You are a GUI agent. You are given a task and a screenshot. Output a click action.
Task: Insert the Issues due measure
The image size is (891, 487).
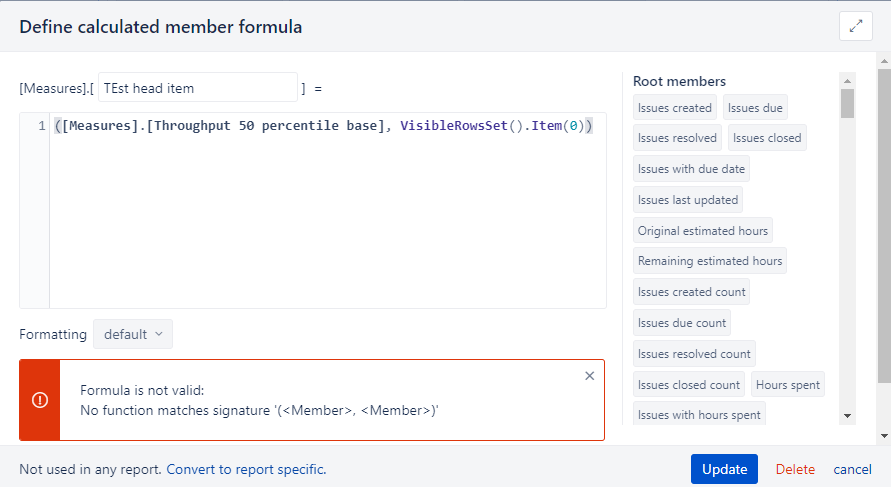click(x=755, y=107)
